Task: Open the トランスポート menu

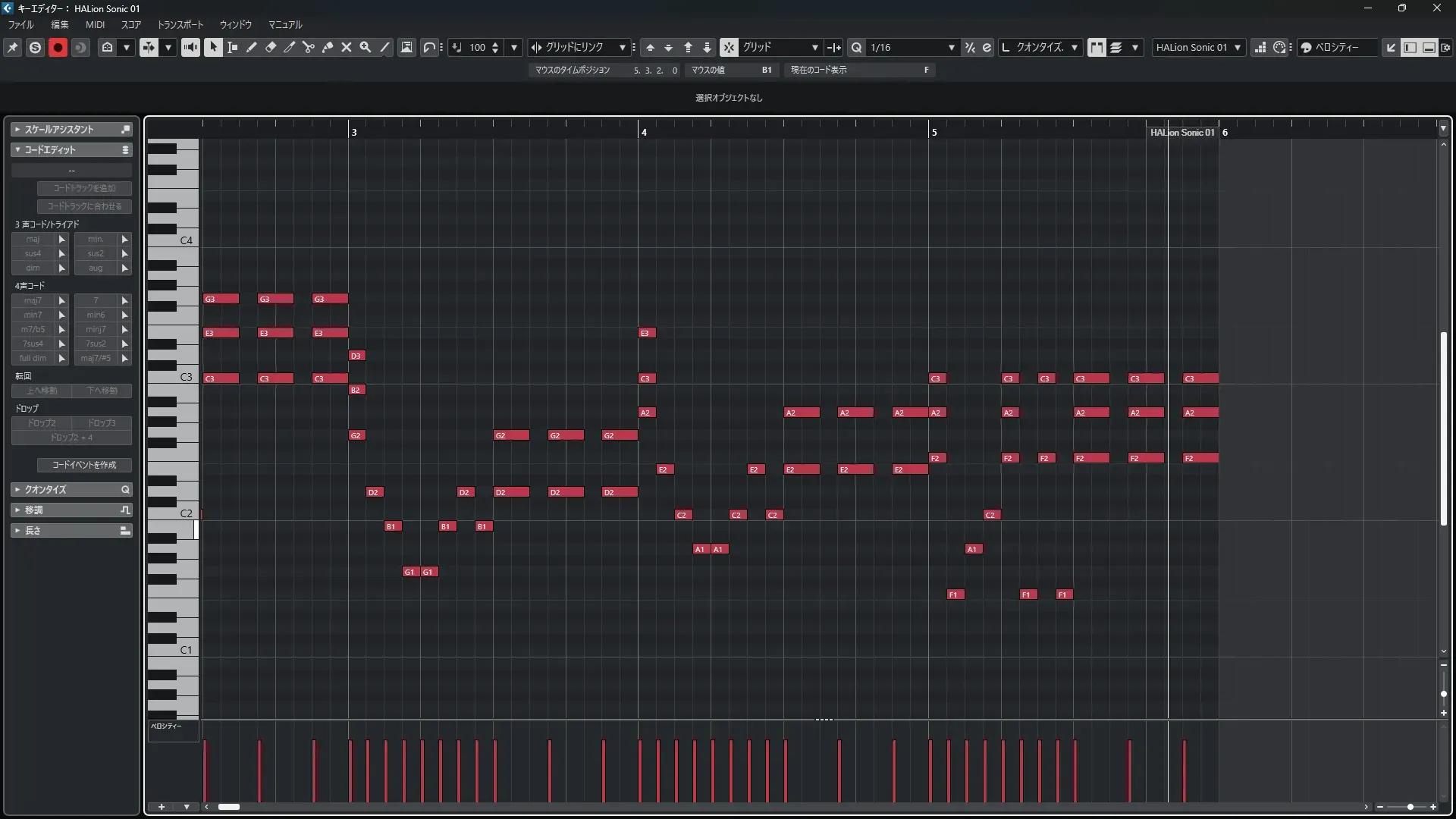Action: coord(180,24)
